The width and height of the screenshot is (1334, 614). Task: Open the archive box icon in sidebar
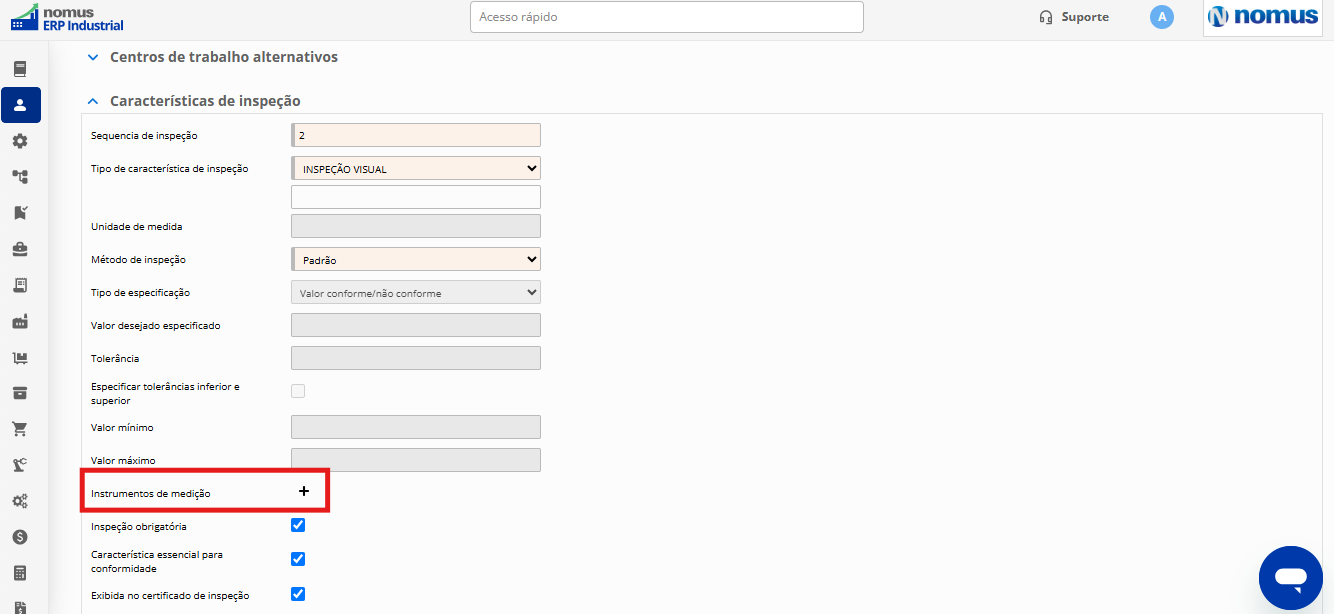pos(20,393)
